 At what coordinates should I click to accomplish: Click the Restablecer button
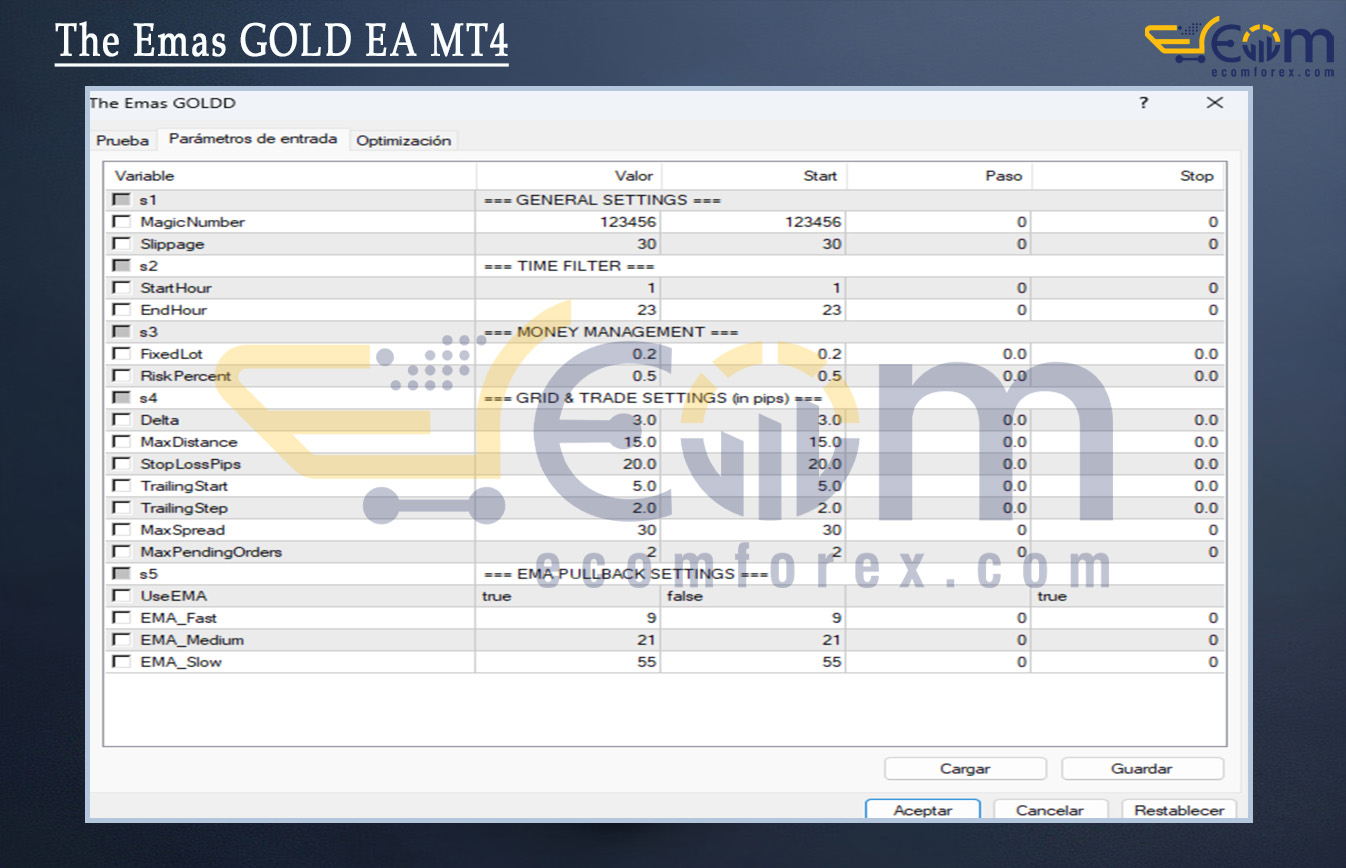point(1178,810)
